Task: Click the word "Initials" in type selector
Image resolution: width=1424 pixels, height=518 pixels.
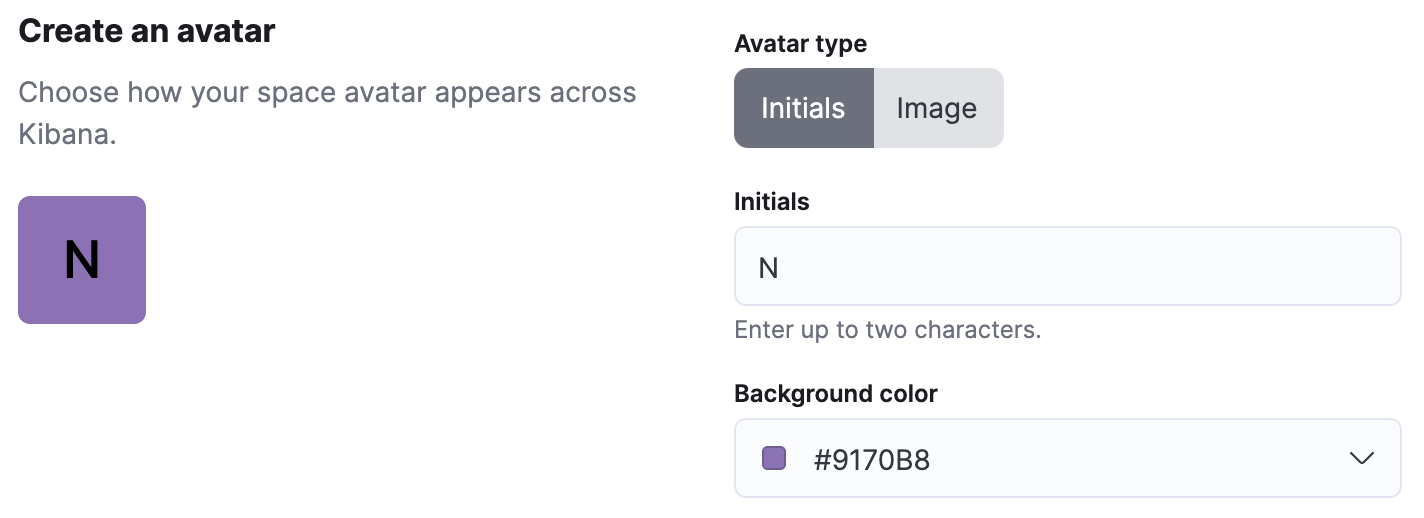Action: pyautogui.click(x=803, y=108)
